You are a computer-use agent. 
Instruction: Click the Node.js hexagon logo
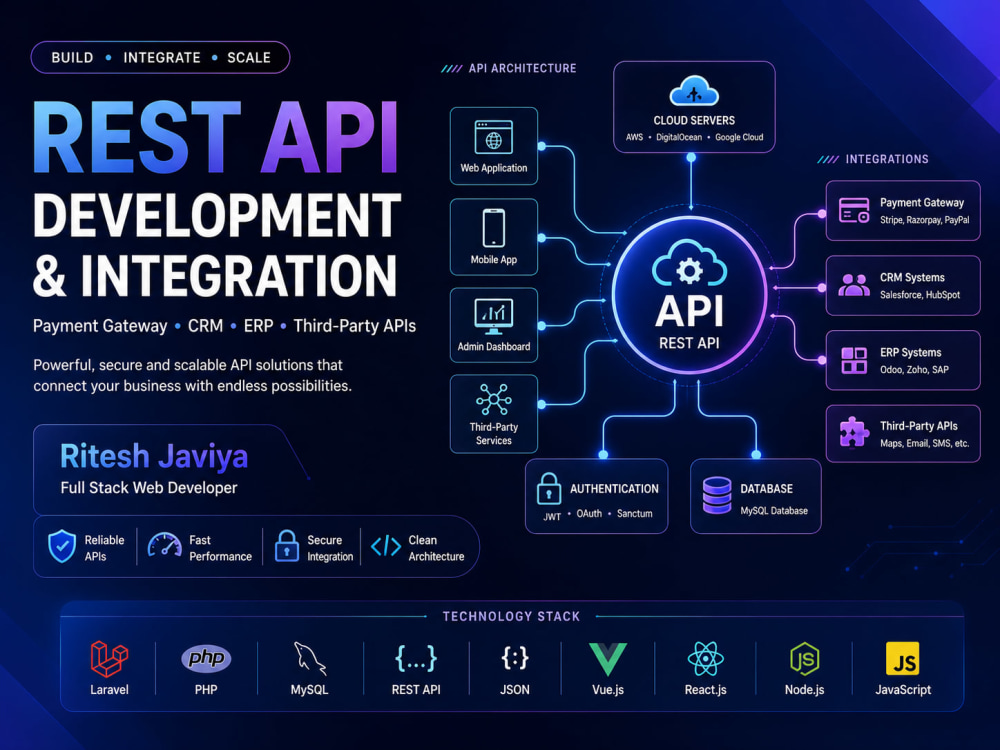(805, 659)
